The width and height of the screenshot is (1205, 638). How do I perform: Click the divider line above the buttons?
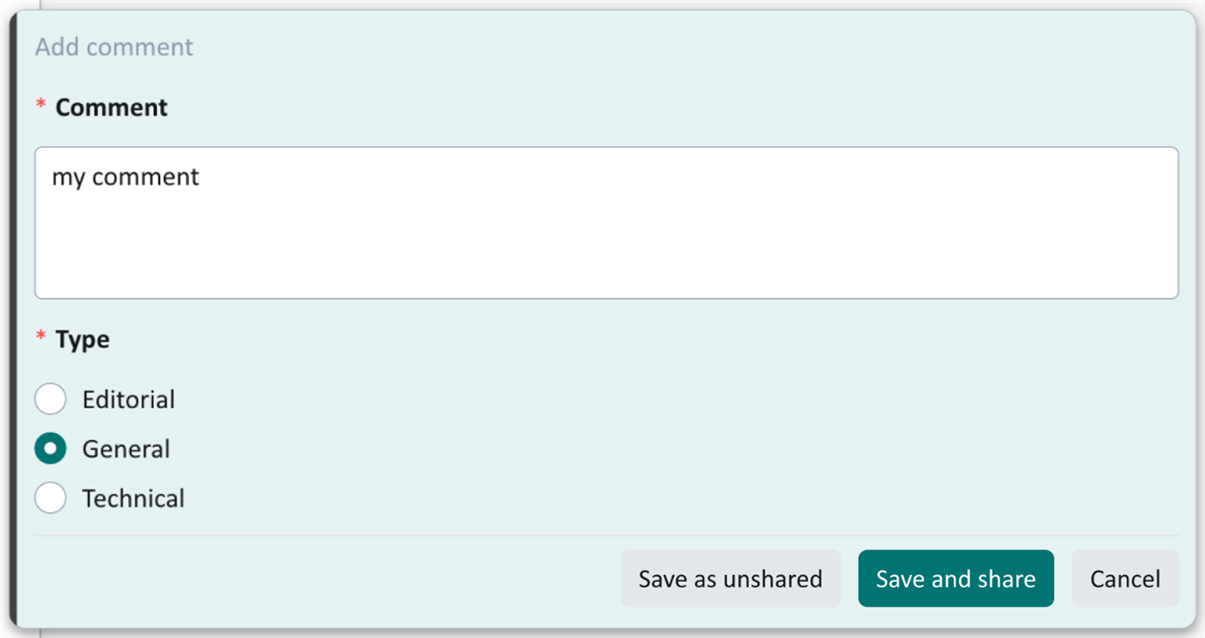[606, 535]
